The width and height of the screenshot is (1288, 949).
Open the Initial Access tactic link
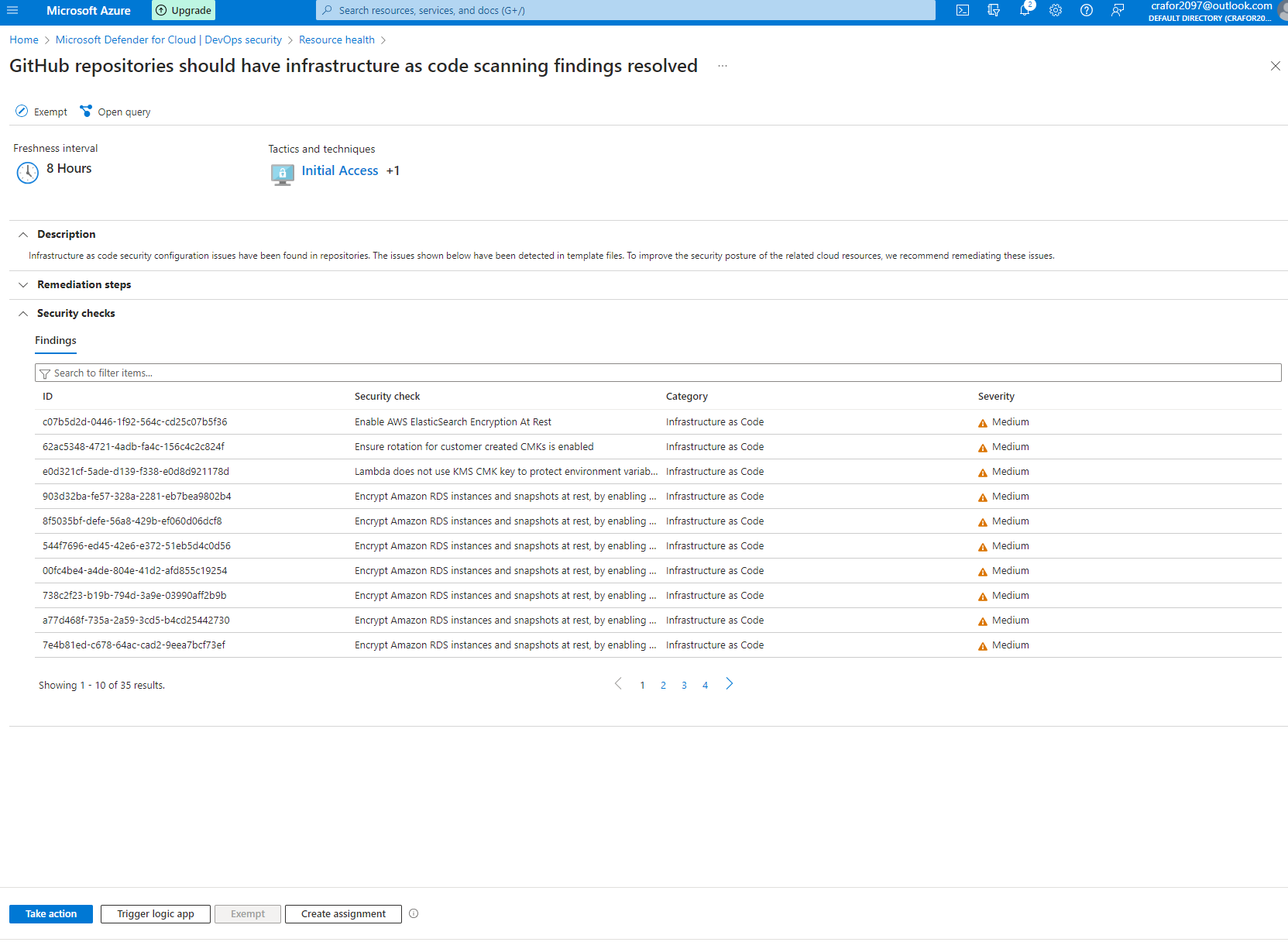pos(339,171)
